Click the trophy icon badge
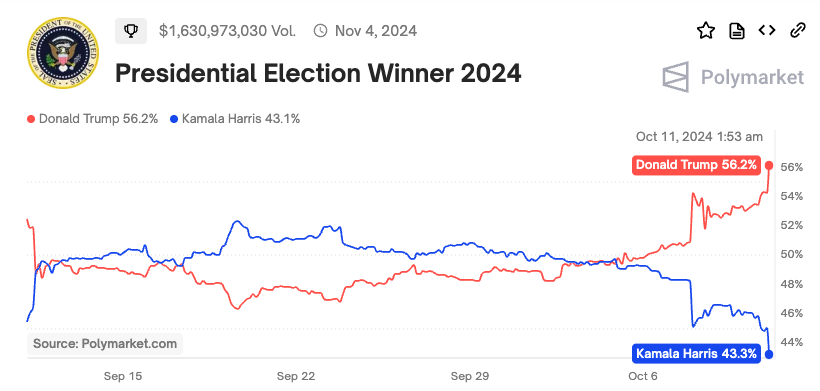Image resolution: width=820 pixels, height=391 pixels. tap(131, 31)
